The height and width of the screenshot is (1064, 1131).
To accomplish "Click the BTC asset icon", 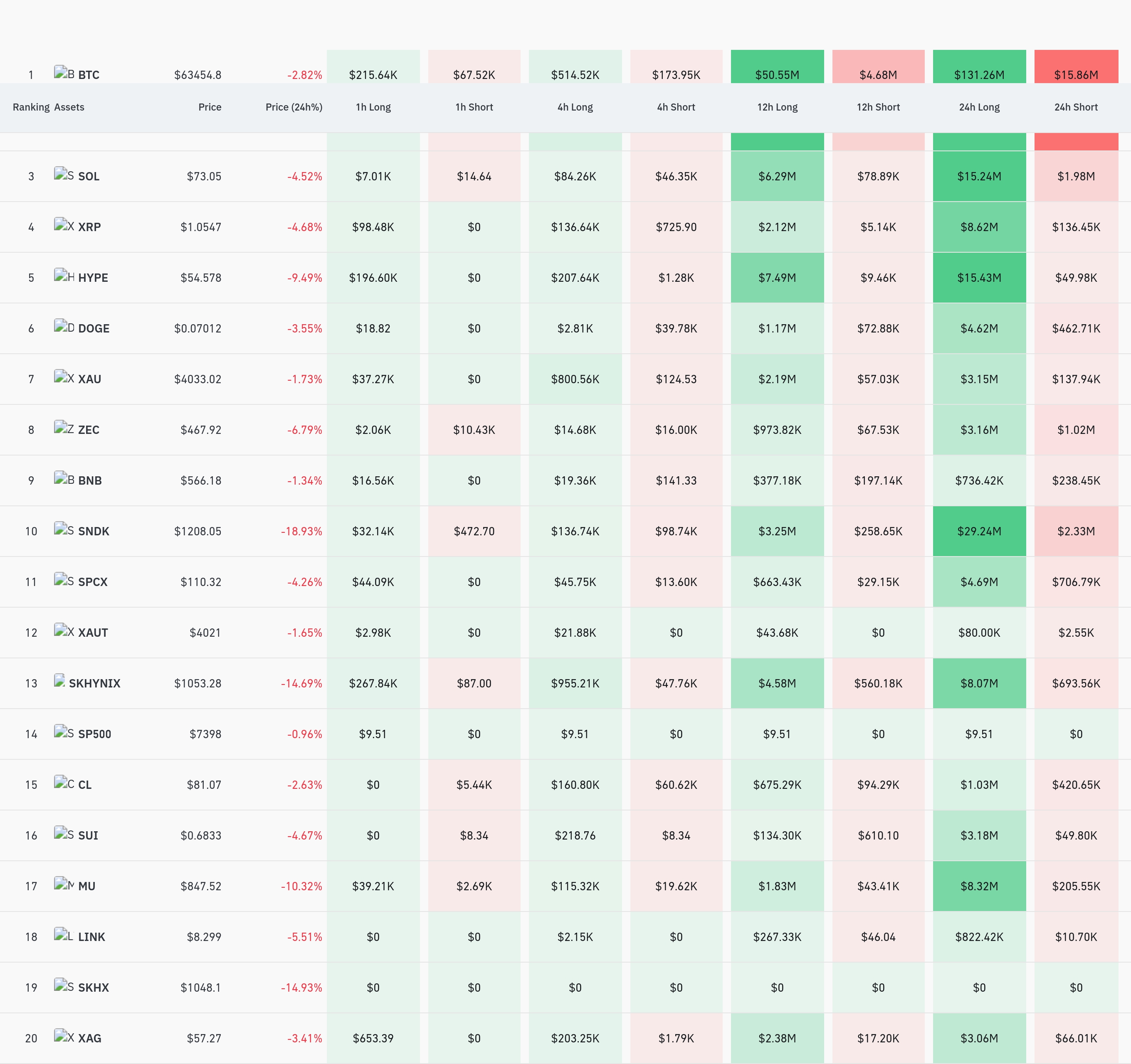I will coord(64,73).
